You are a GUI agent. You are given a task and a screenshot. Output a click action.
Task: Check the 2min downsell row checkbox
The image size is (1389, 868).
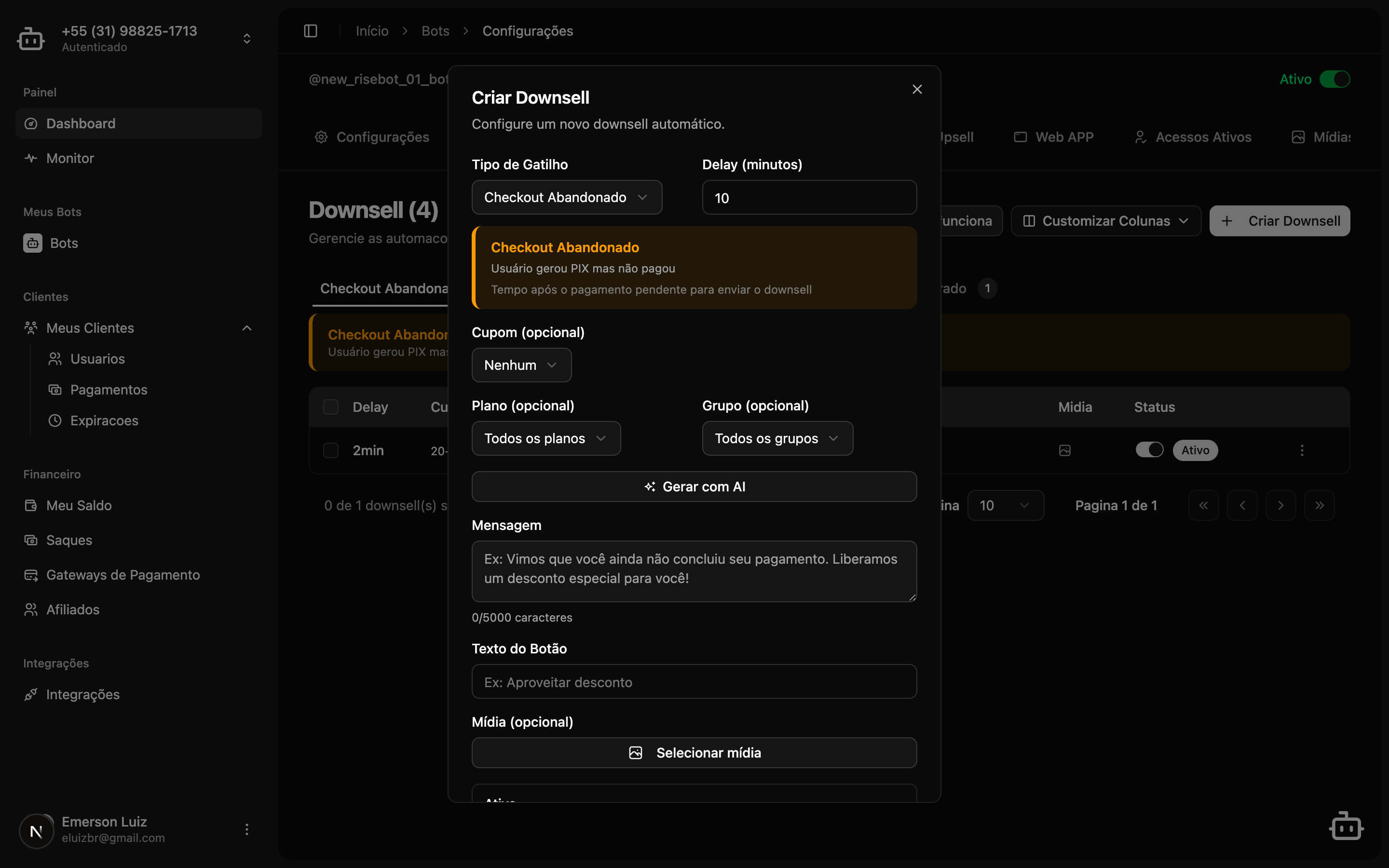(x=330, y=450)
